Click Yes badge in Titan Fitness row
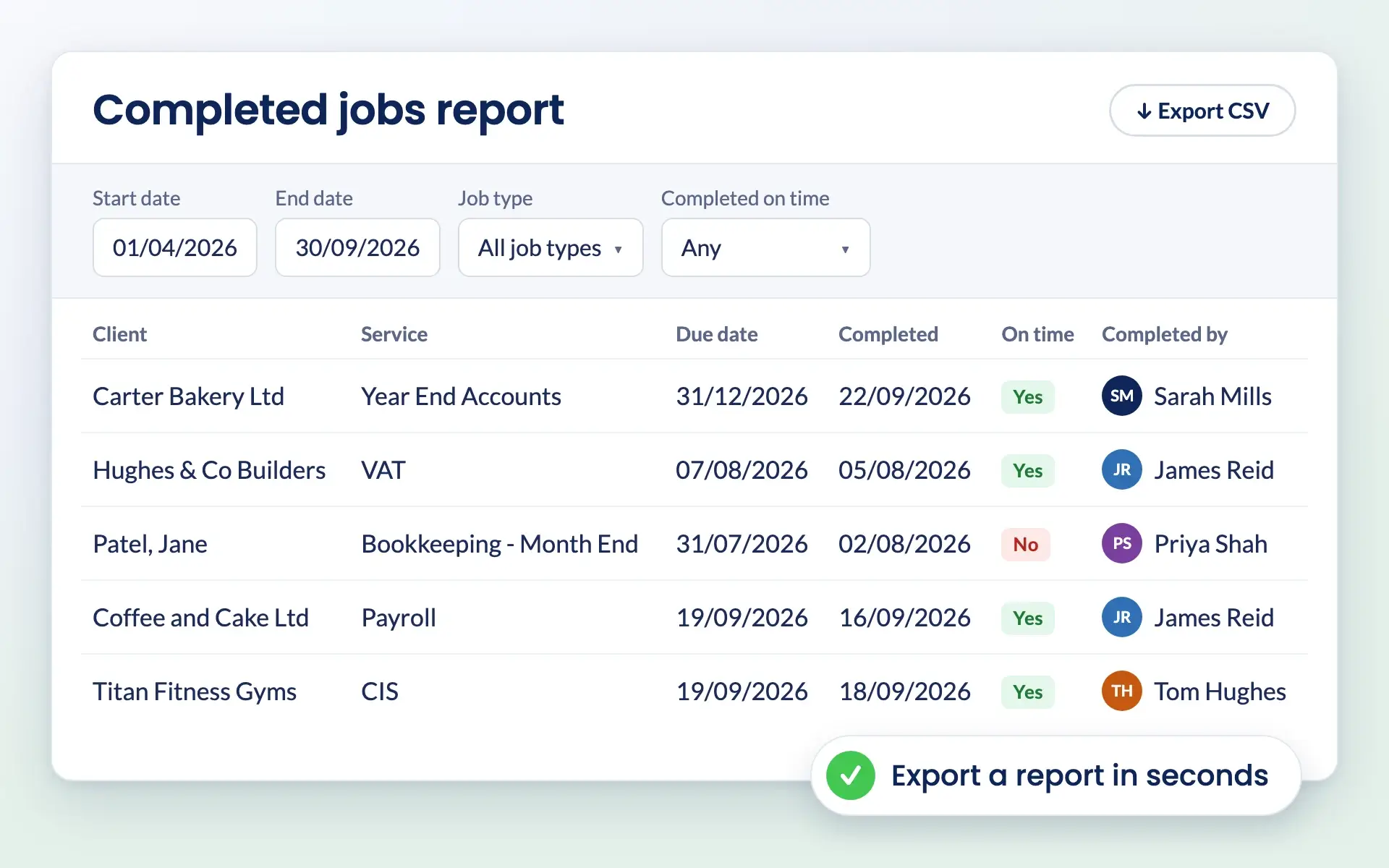1389x868 pixels. (x=1027, y=692)
